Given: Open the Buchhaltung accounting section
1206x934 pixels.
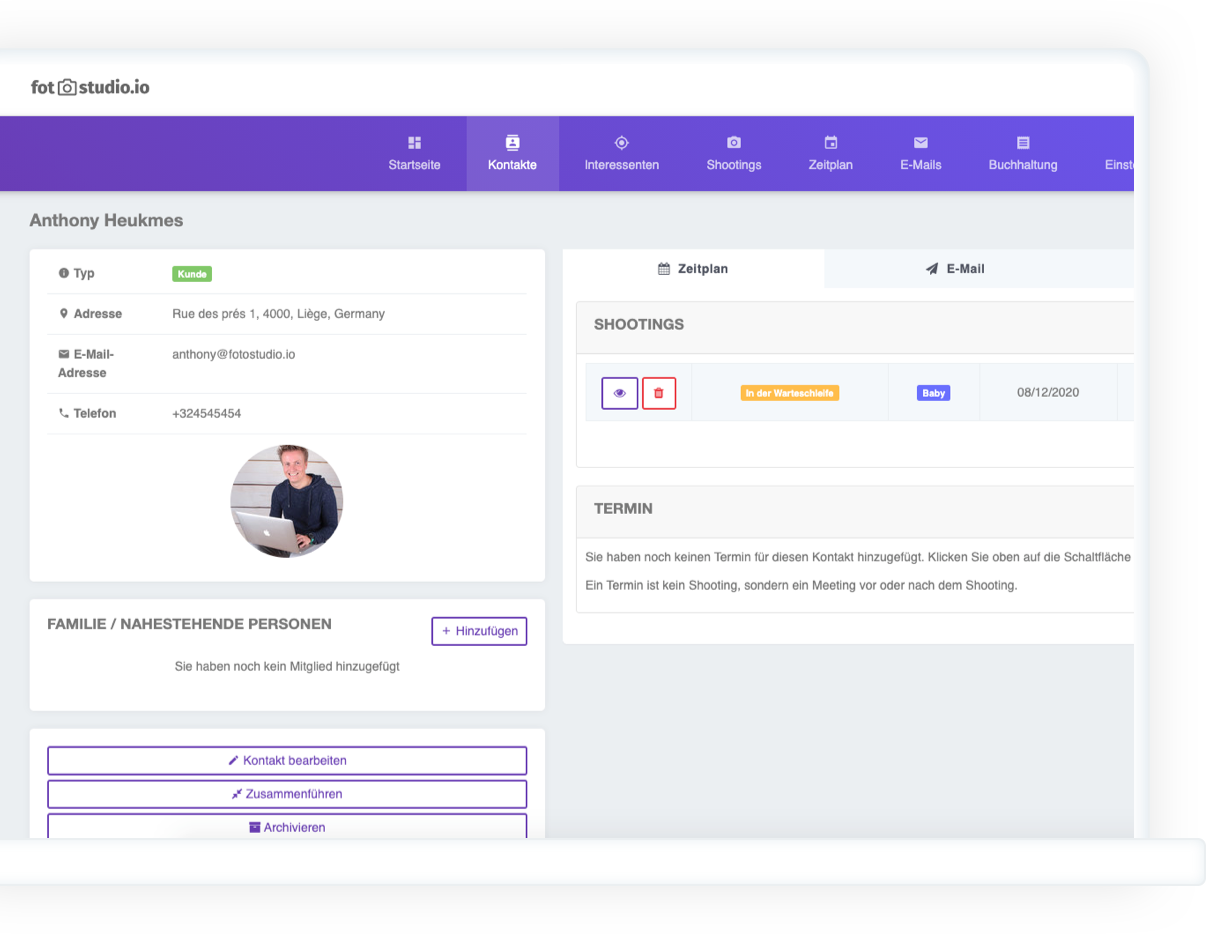Looking at the screenshot, I should coord(1022,154).
